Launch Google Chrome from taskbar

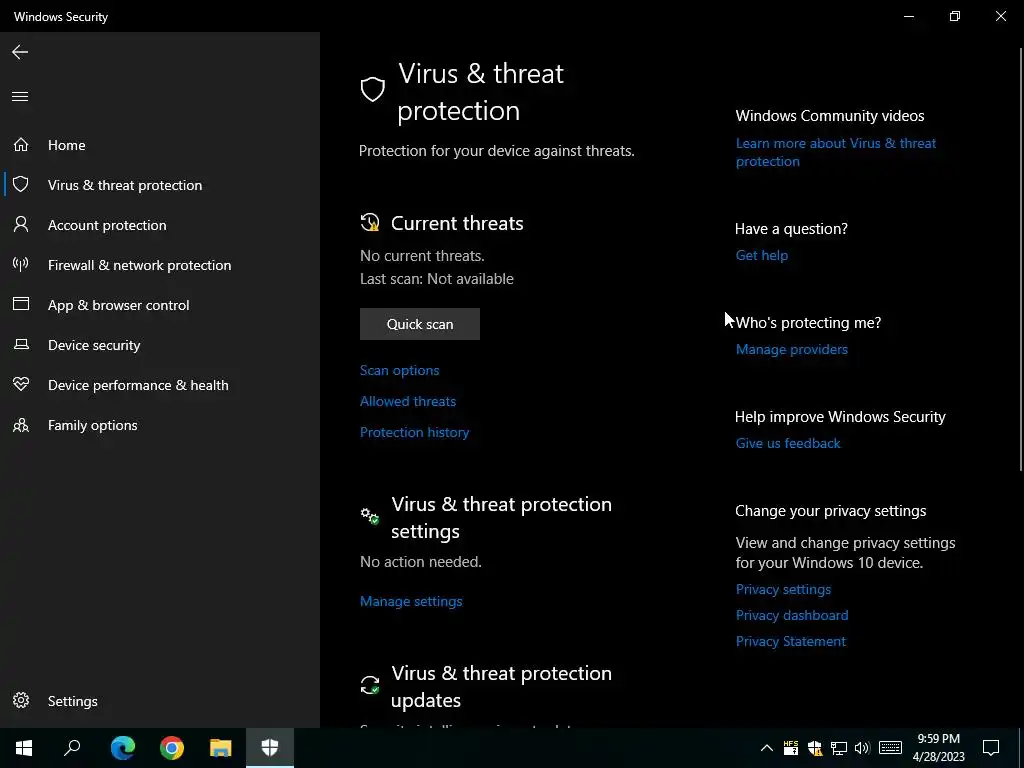172,748
